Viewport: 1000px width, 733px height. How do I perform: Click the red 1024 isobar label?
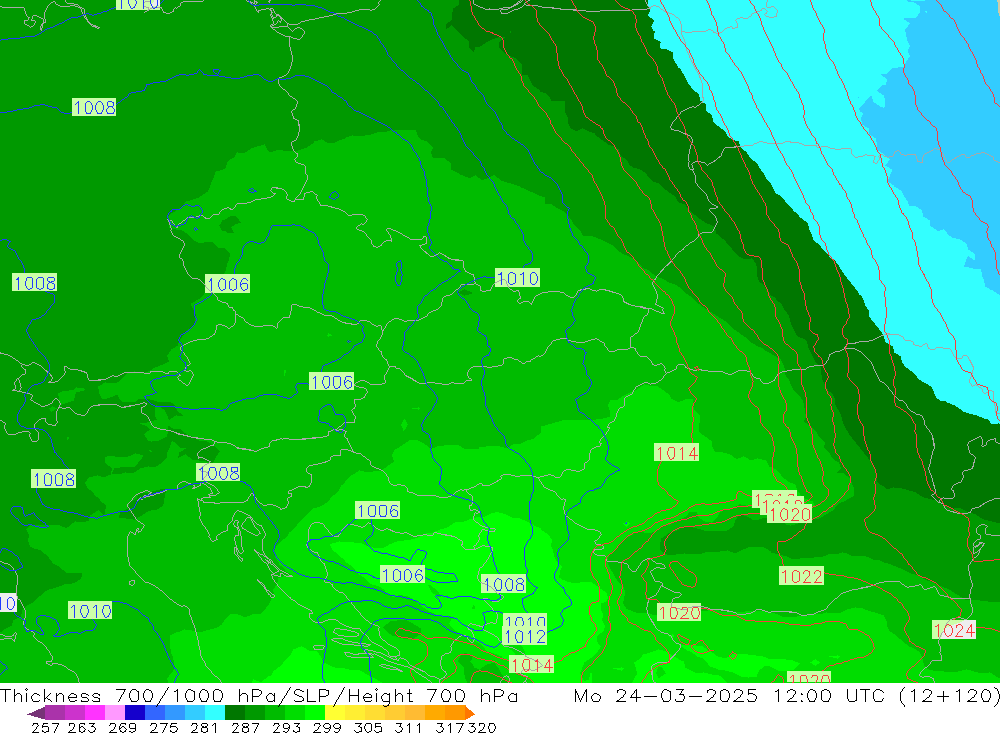click(954, 630)
